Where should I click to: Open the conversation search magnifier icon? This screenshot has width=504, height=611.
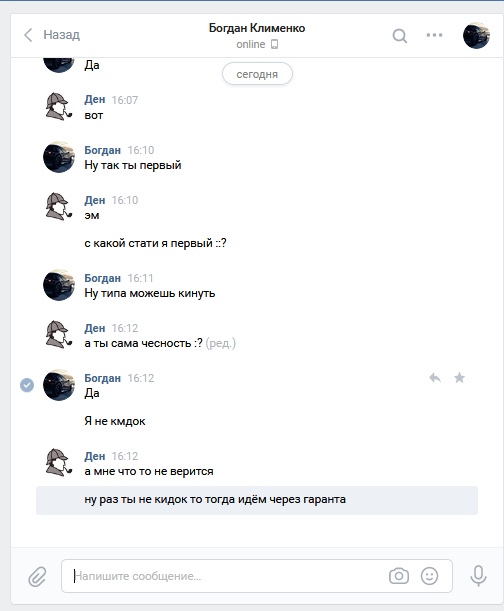(x=400, y=36)
